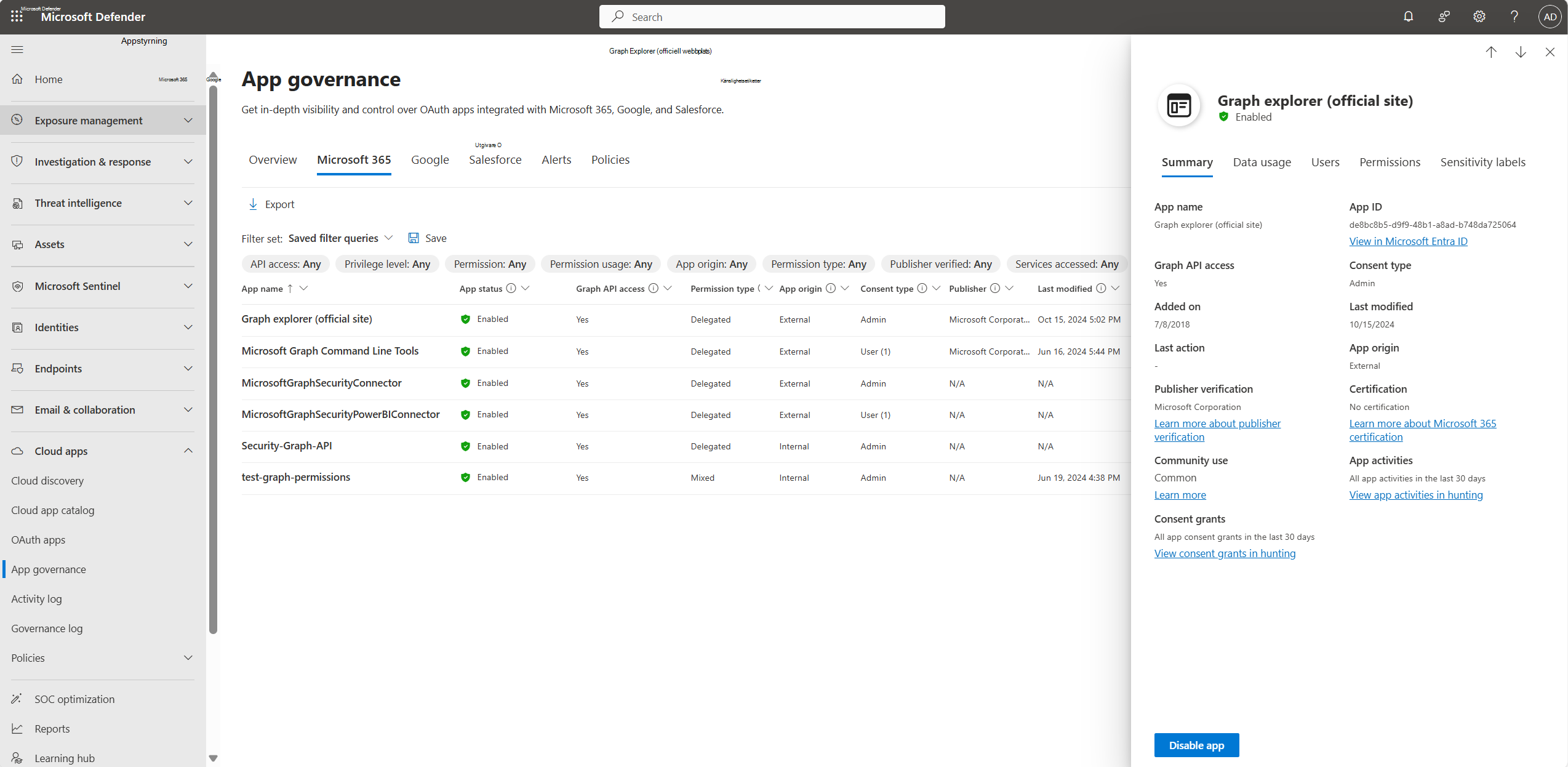Screen dimensions: 1568x767
Task: Open settings gear icon
Action: (1478, 16)
